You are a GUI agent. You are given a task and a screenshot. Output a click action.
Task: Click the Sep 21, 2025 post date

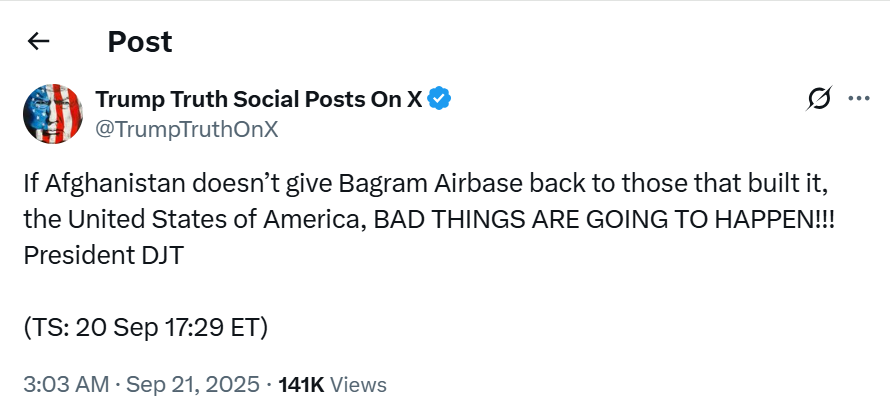pyautogui.click(x=196, y=384)
